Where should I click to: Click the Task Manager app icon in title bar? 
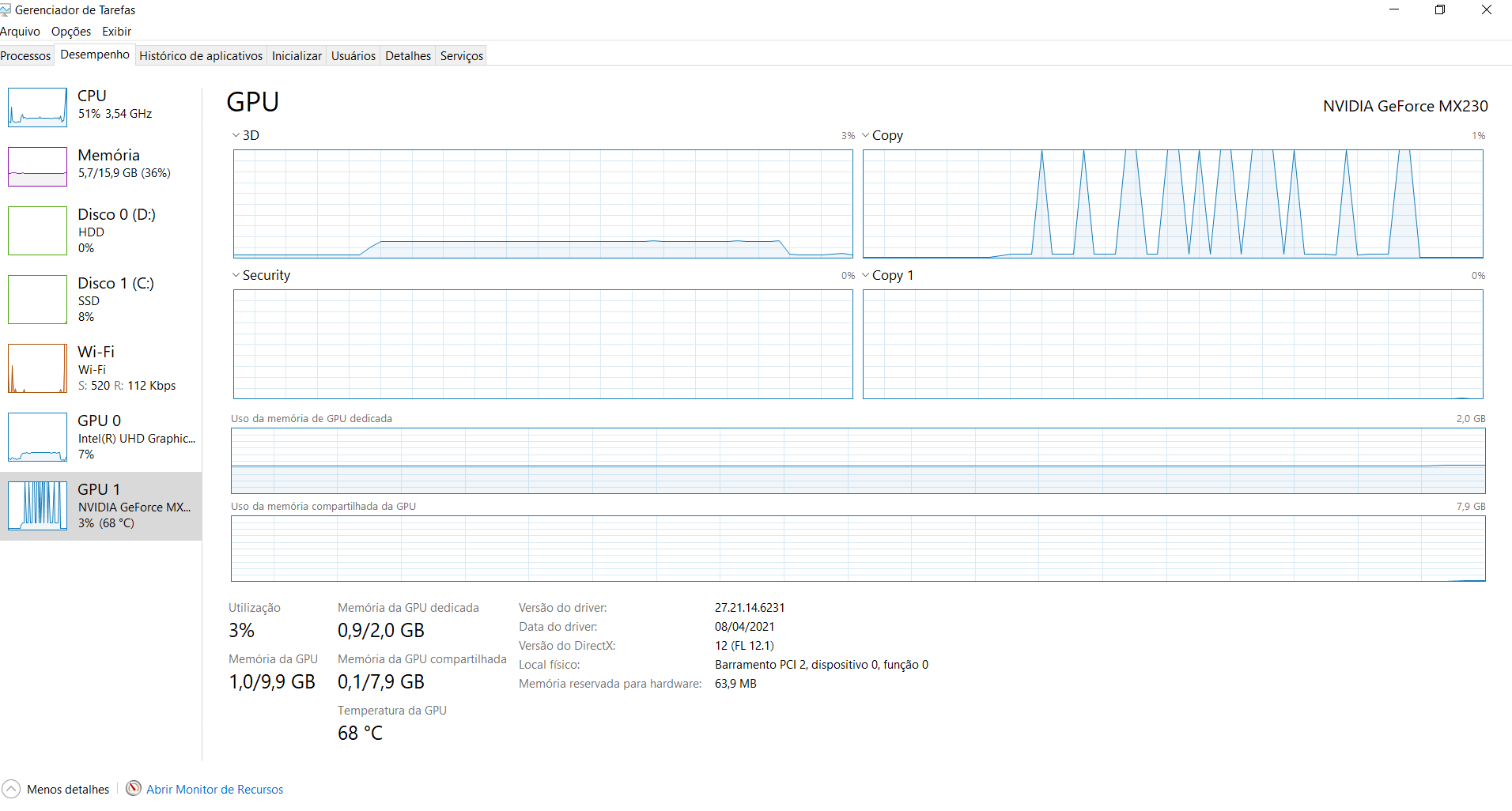tap(6, 10)
